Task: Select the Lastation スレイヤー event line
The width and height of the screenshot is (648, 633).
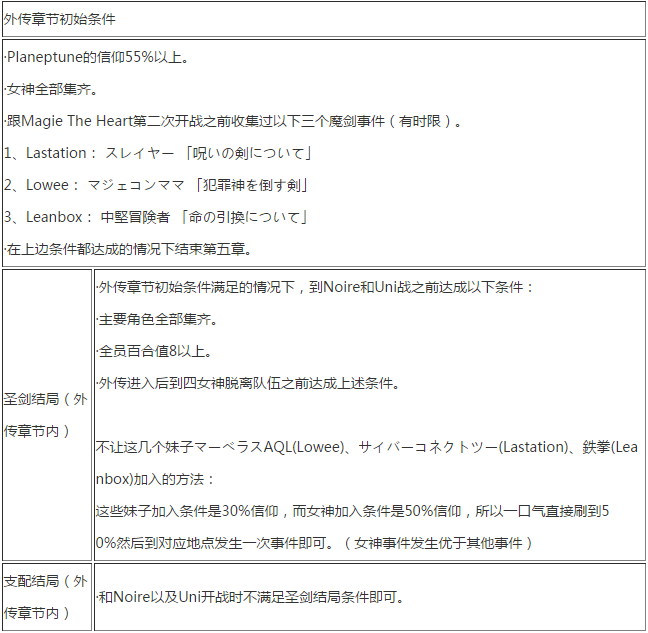Action: [x=157, y=153]
